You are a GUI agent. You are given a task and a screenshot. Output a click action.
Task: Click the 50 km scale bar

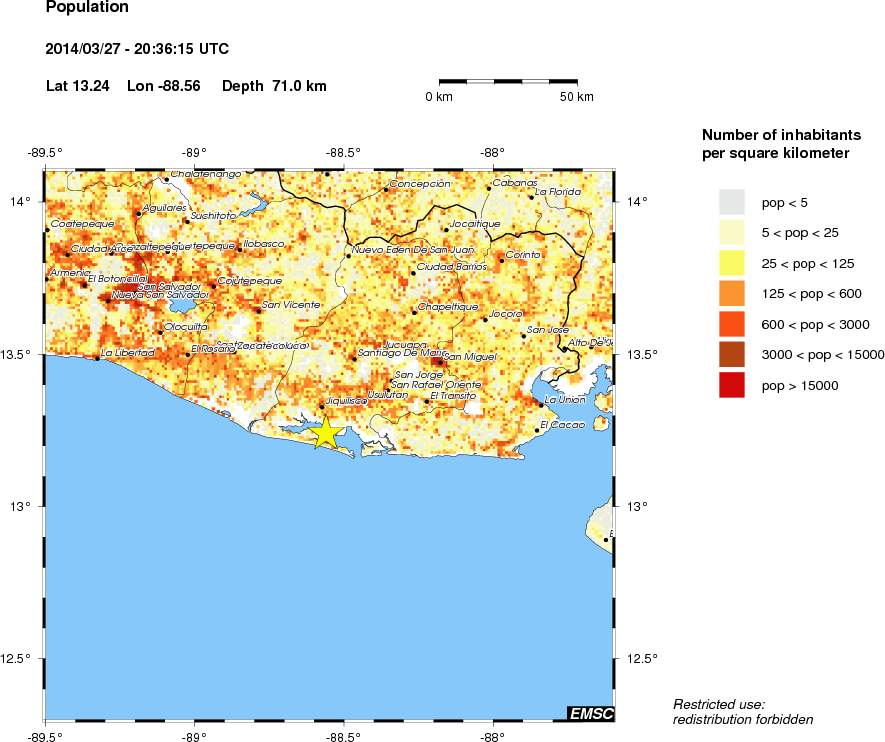pyautogui.click(x=507, y=81)
